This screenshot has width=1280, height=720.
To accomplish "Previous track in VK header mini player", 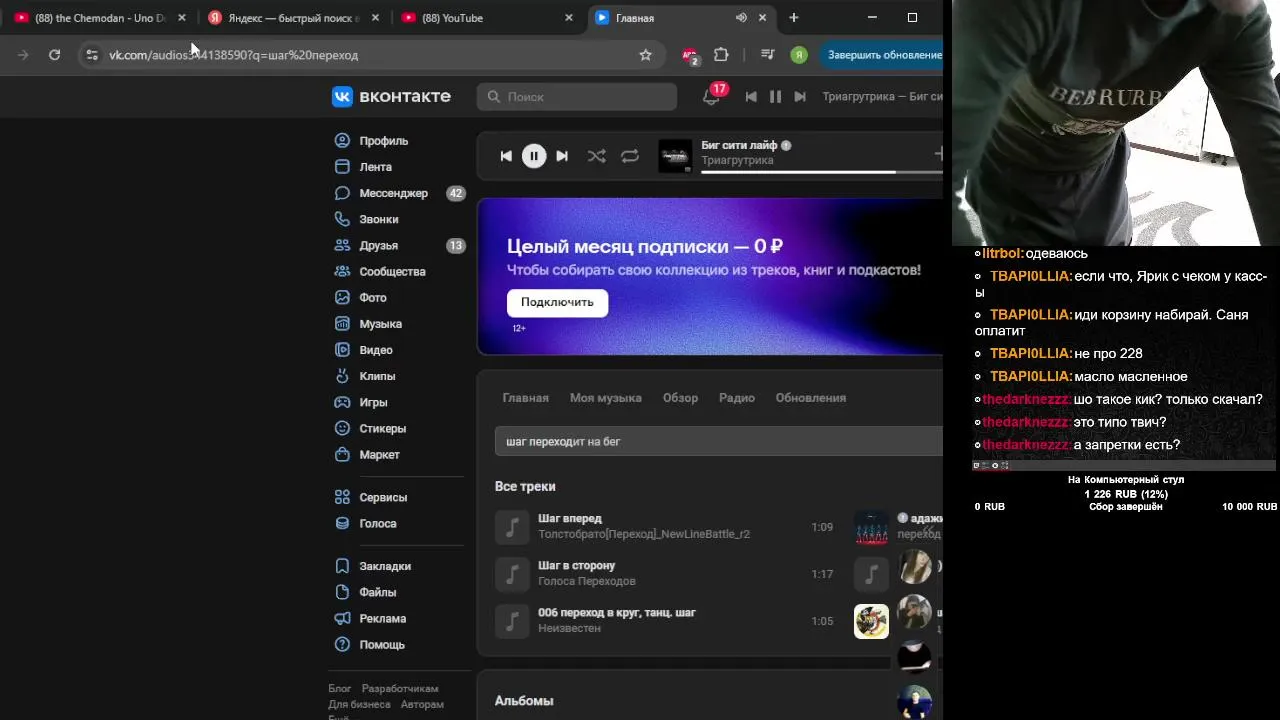I will coord(751,97).
